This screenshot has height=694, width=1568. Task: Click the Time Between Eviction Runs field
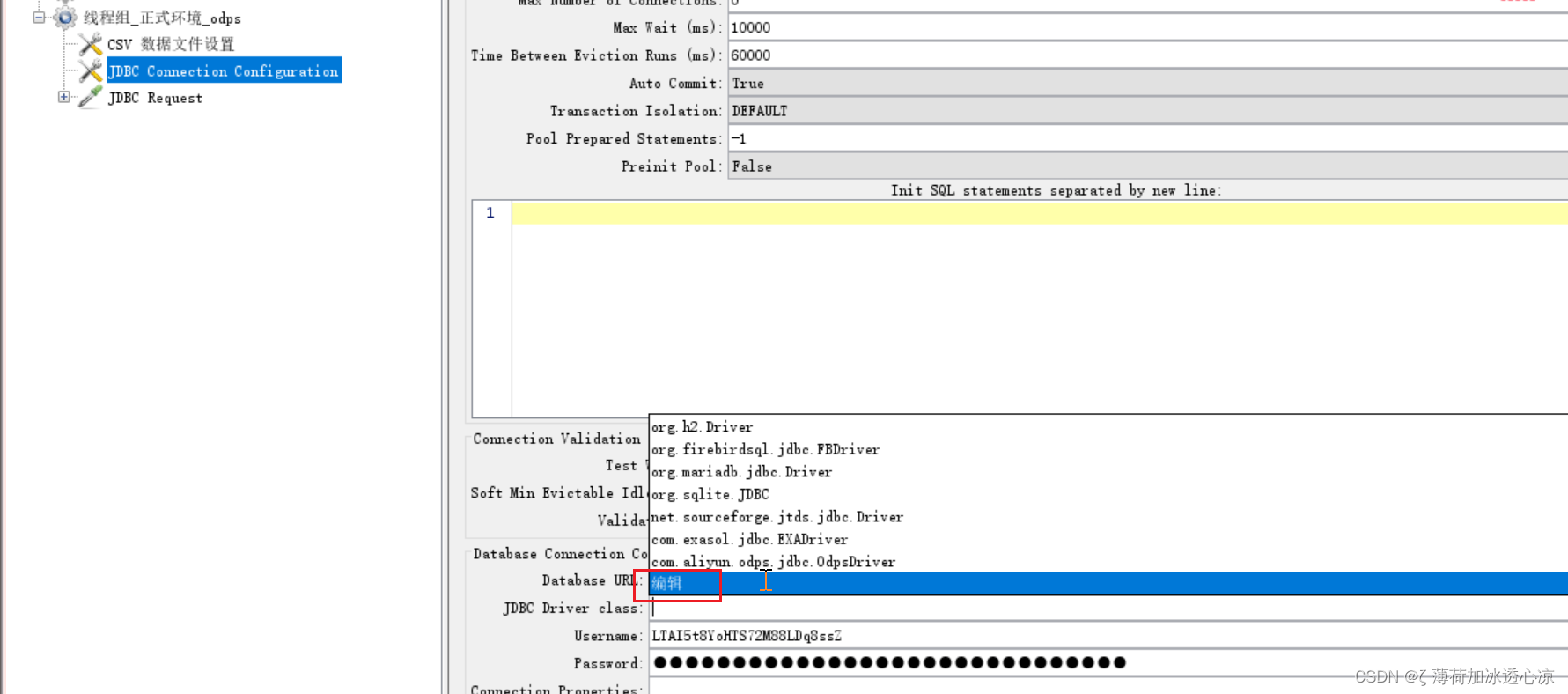1147,55
